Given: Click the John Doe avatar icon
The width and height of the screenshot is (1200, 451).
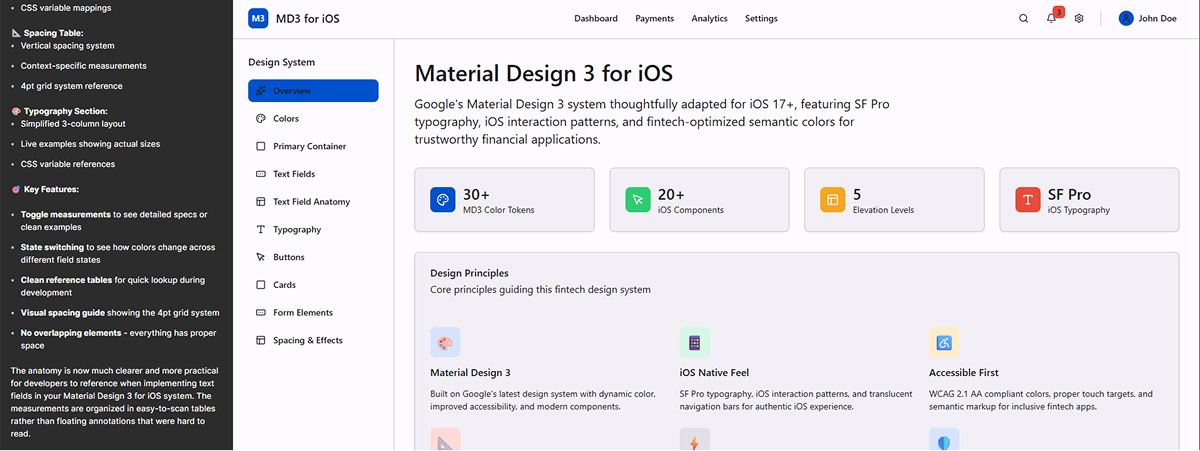Looking at the screenshot, I should coord(1126,18).
